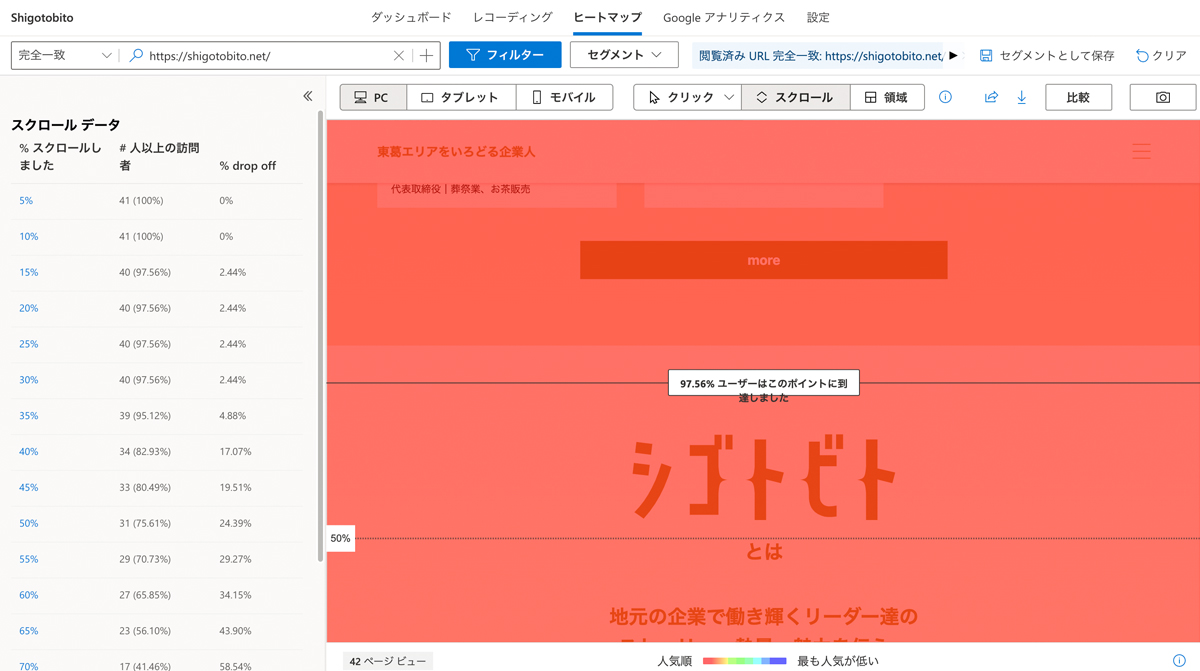Click the 65% scroll depth link
Screen dimensions: 1200x671
click(x=28, y=631)
